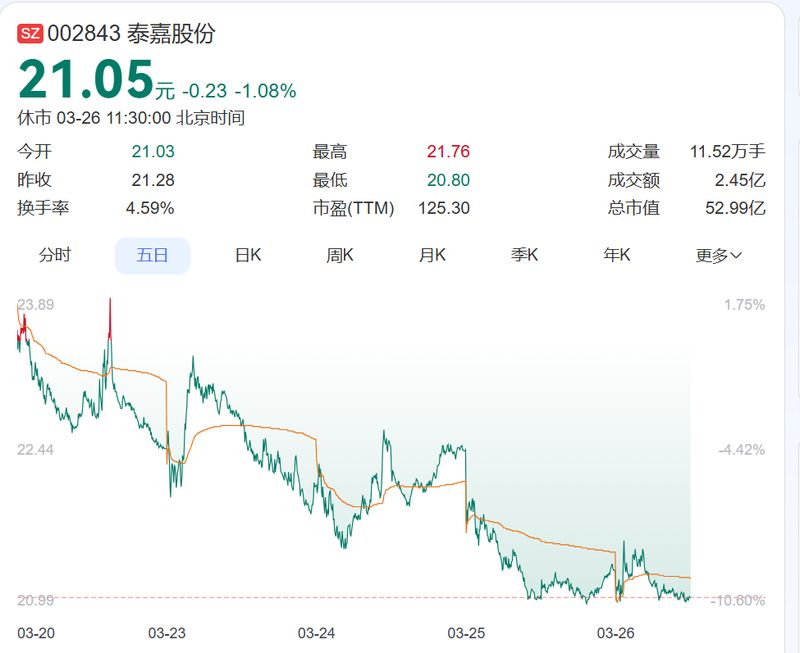
Task: Click the 03-23 date label on axis
Action: click(169, 634)
